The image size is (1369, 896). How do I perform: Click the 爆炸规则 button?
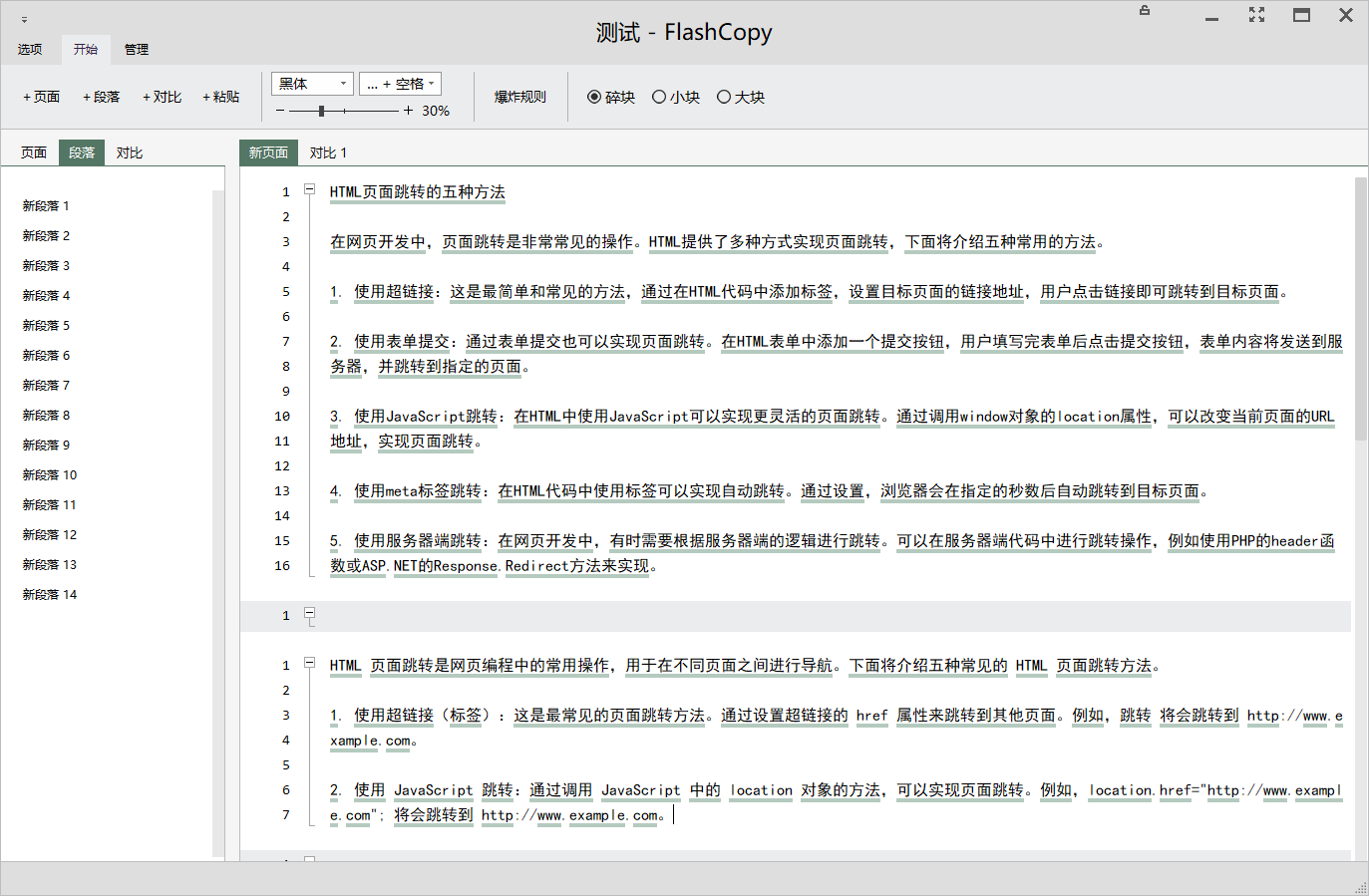(519, 97)
